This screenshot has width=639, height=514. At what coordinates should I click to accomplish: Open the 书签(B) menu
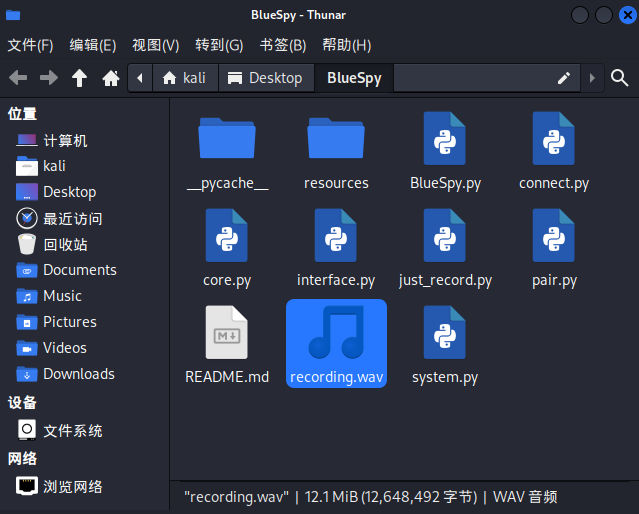tap(281, 45)
